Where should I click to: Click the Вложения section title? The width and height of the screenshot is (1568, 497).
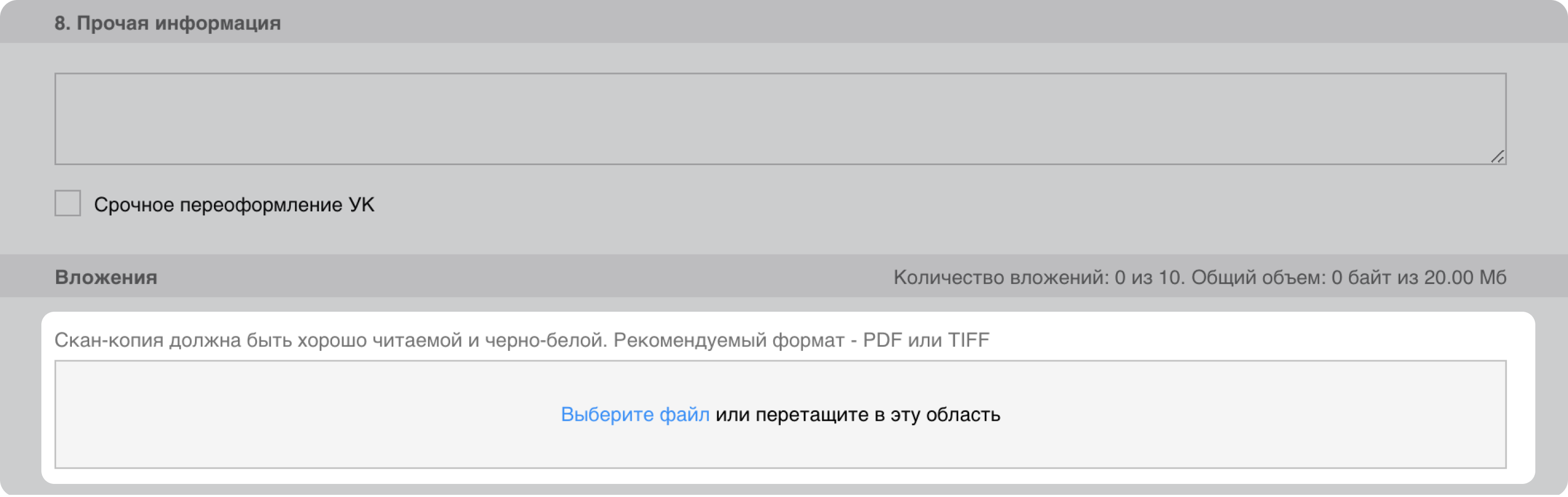pos(106,278)
